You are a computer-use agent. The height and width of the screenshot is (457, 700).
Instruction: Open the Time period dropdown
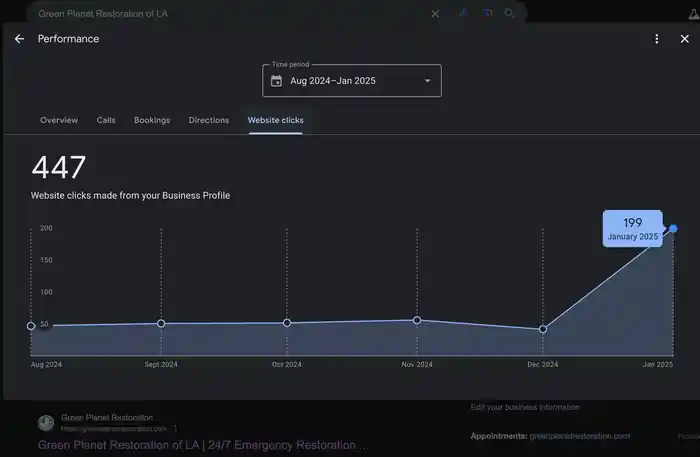(x=352, y=81)
